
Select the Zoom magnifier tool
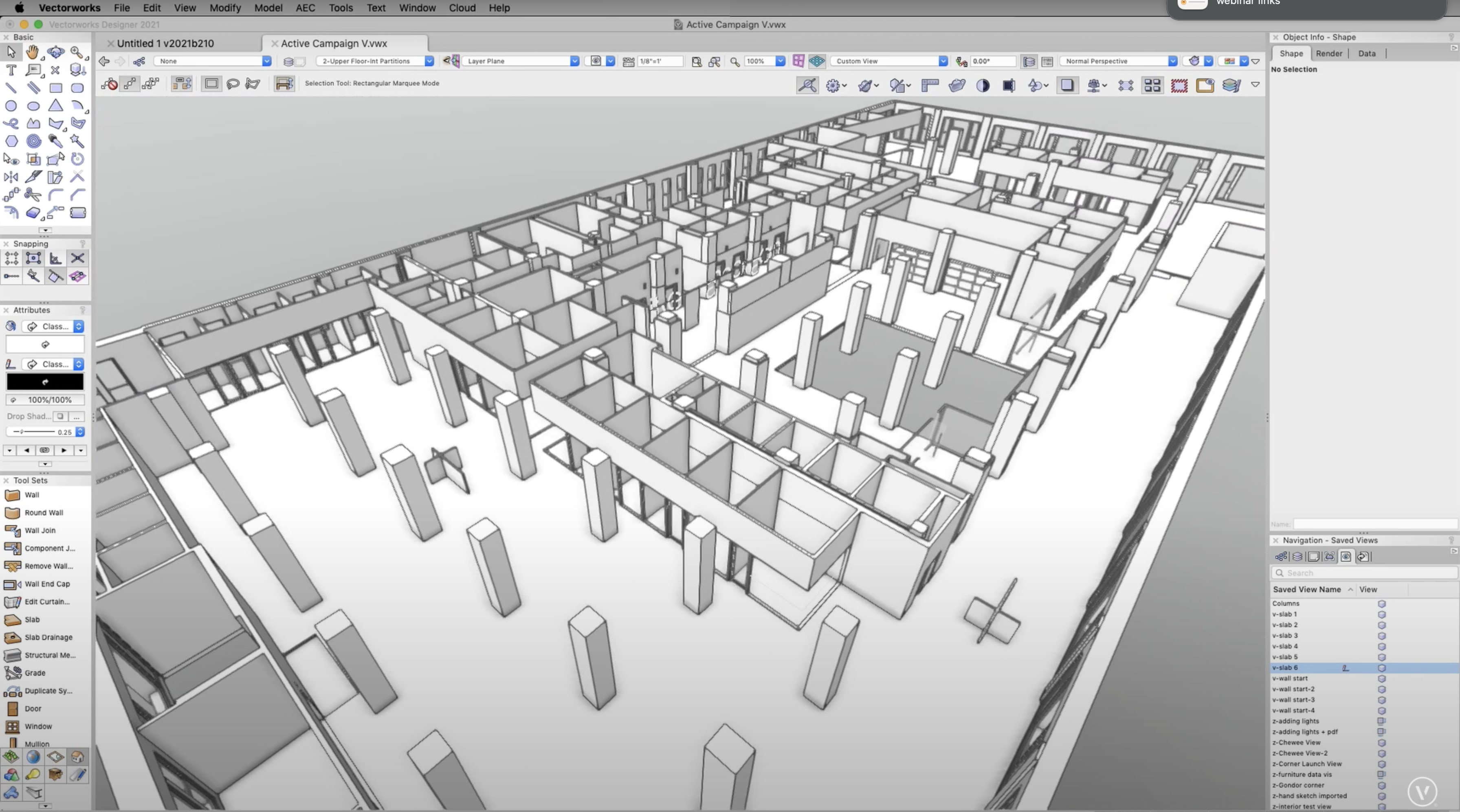point(77,52)
